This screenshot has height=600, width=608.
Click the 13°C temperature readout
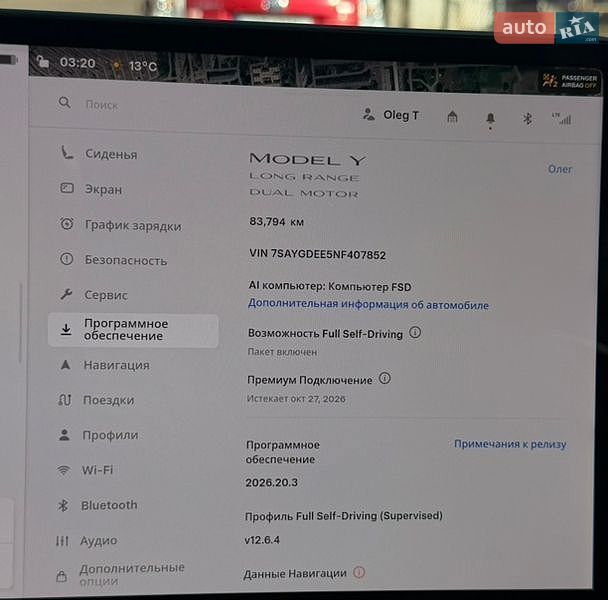[143, 66]
